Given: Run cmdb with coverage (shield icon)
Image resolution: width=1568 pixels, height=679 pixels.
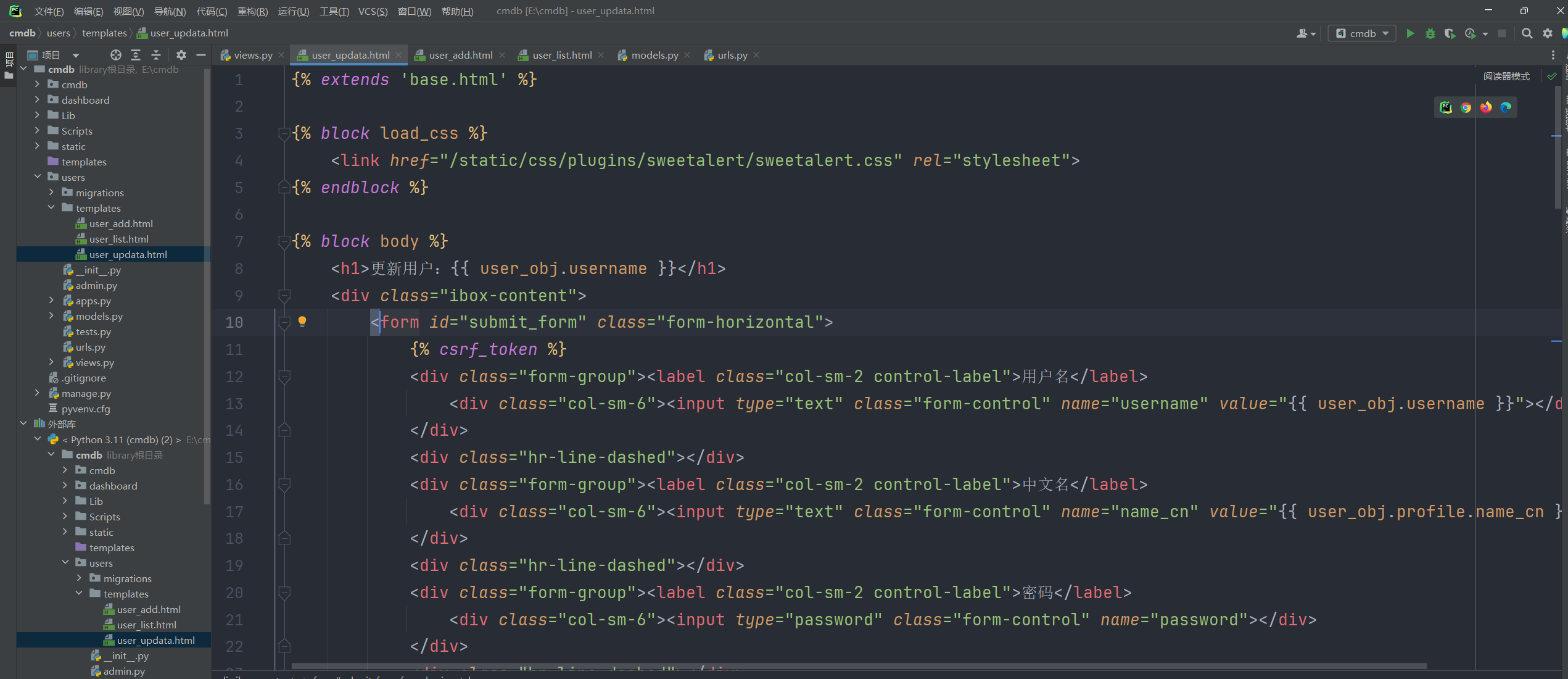Looking at the screenshot, I should tap(1450, 33).
